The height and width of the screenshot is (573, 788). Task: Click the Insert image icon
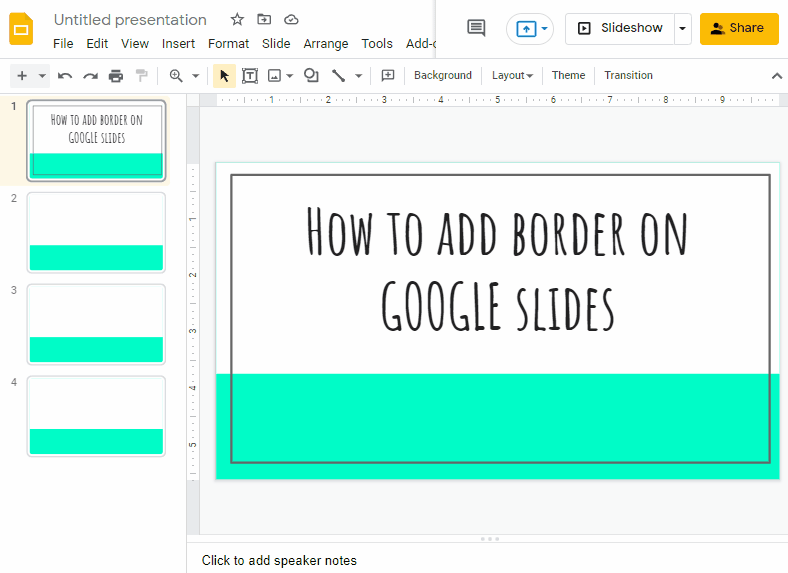[x=274, y=76]
